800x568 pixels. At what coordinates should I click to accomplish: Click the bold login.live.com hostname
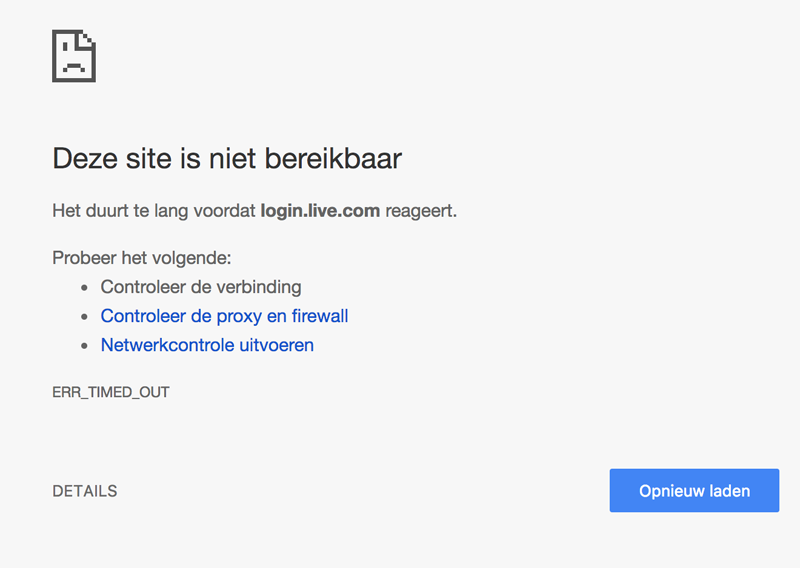coord(320,211)
